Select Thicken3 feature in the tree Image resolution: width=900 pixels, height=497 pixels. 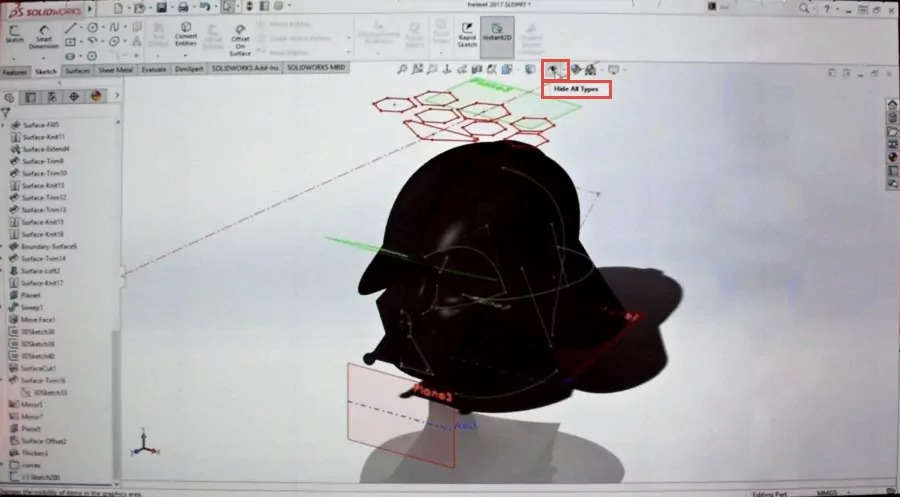point(29,453)
